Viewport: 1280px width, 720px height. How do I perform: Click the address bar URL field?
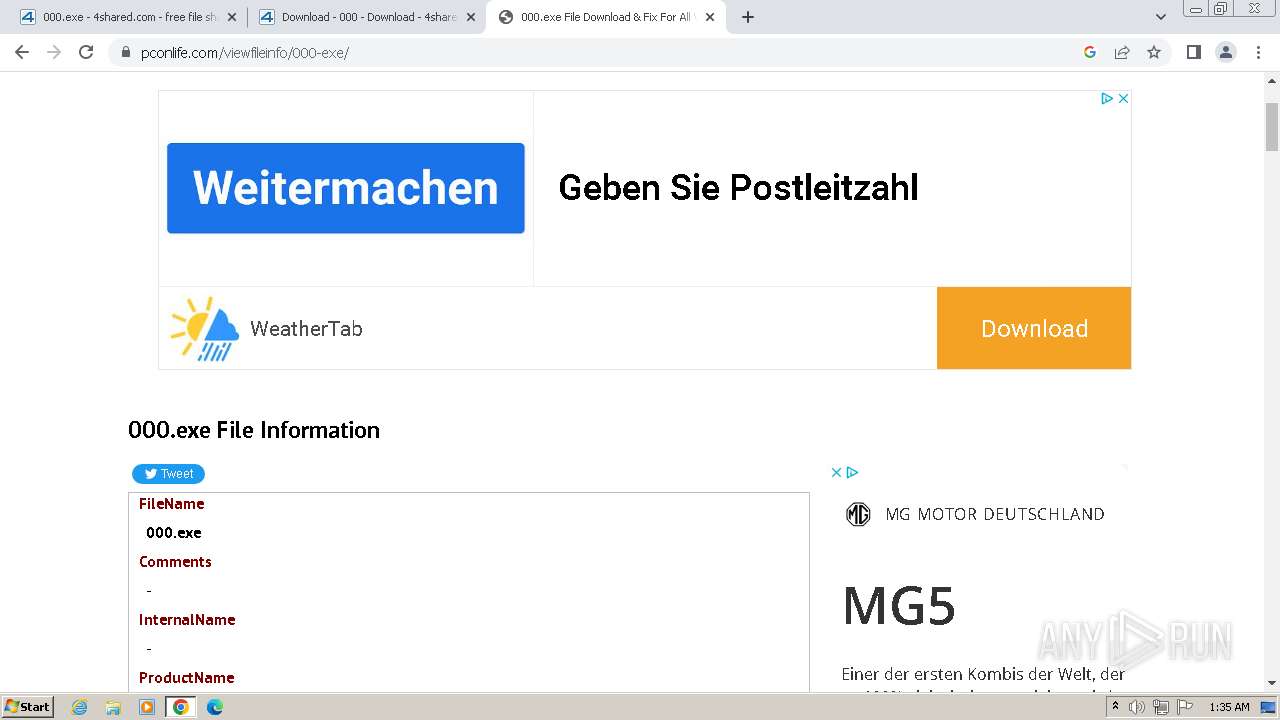(x=600, y=52)
